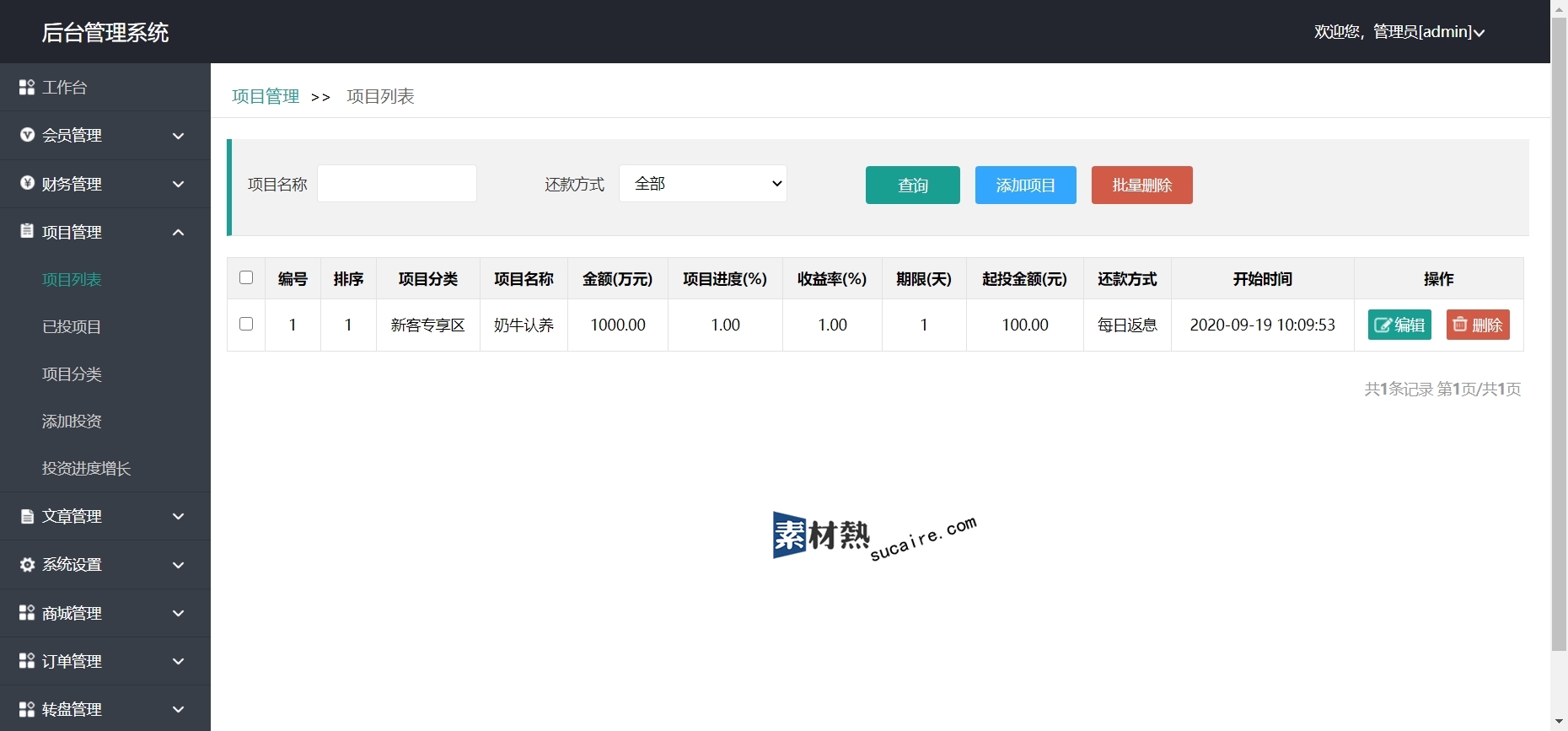The width and height of the screenshot is (1568, 731).
Task: Click the 会员管理 circle icon
Action: (x=27, y=135)
